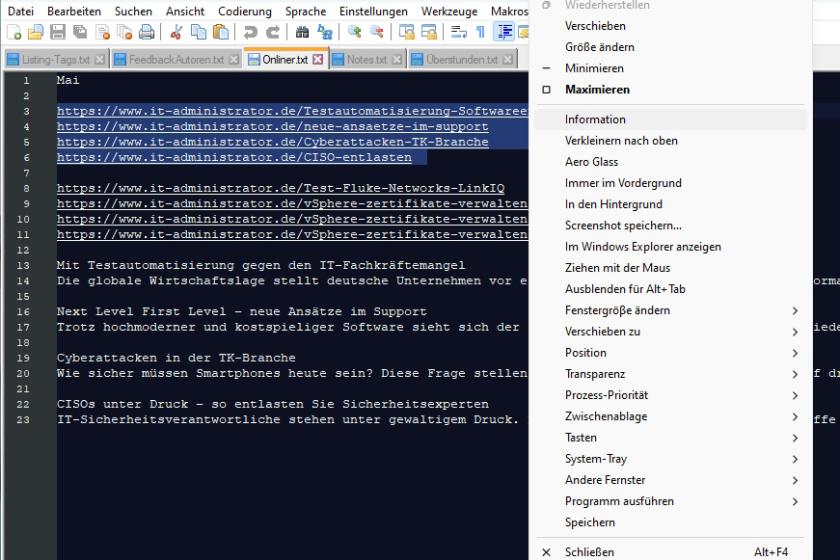Select Verkleinern nach oben entry
The height and width of the screenshot is (560, 840).
click(670, 140)
